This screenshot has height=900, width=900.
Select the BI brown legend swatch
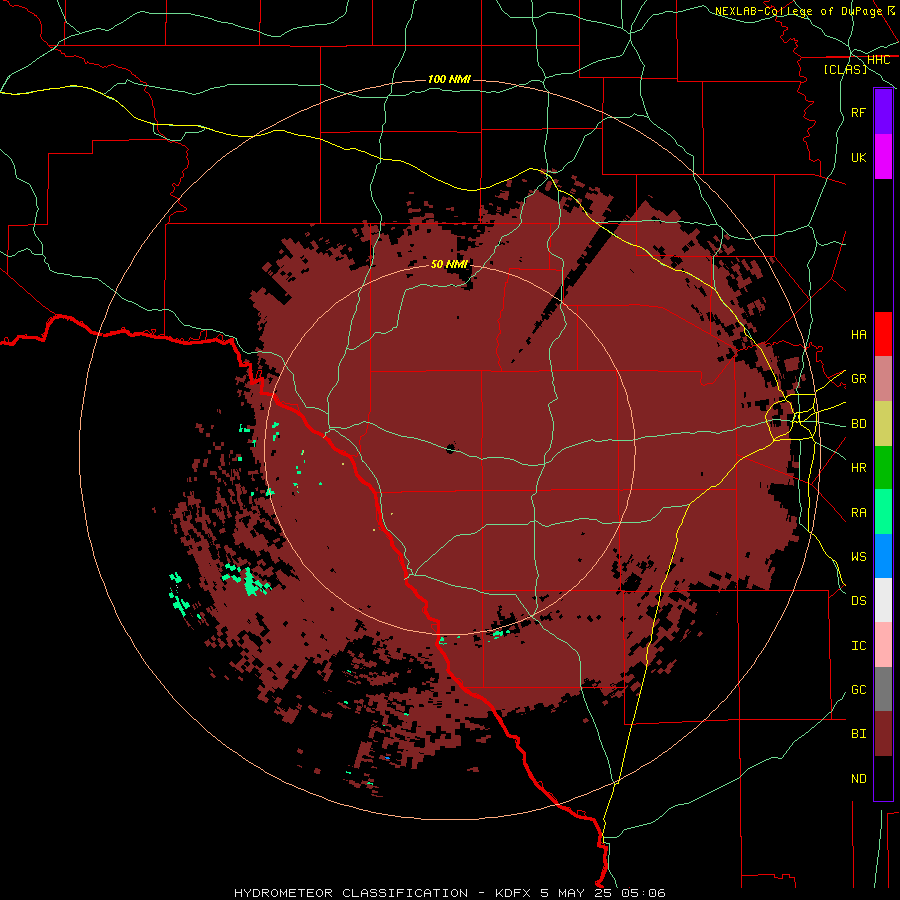pyautogui.click(x=883, y=734)
